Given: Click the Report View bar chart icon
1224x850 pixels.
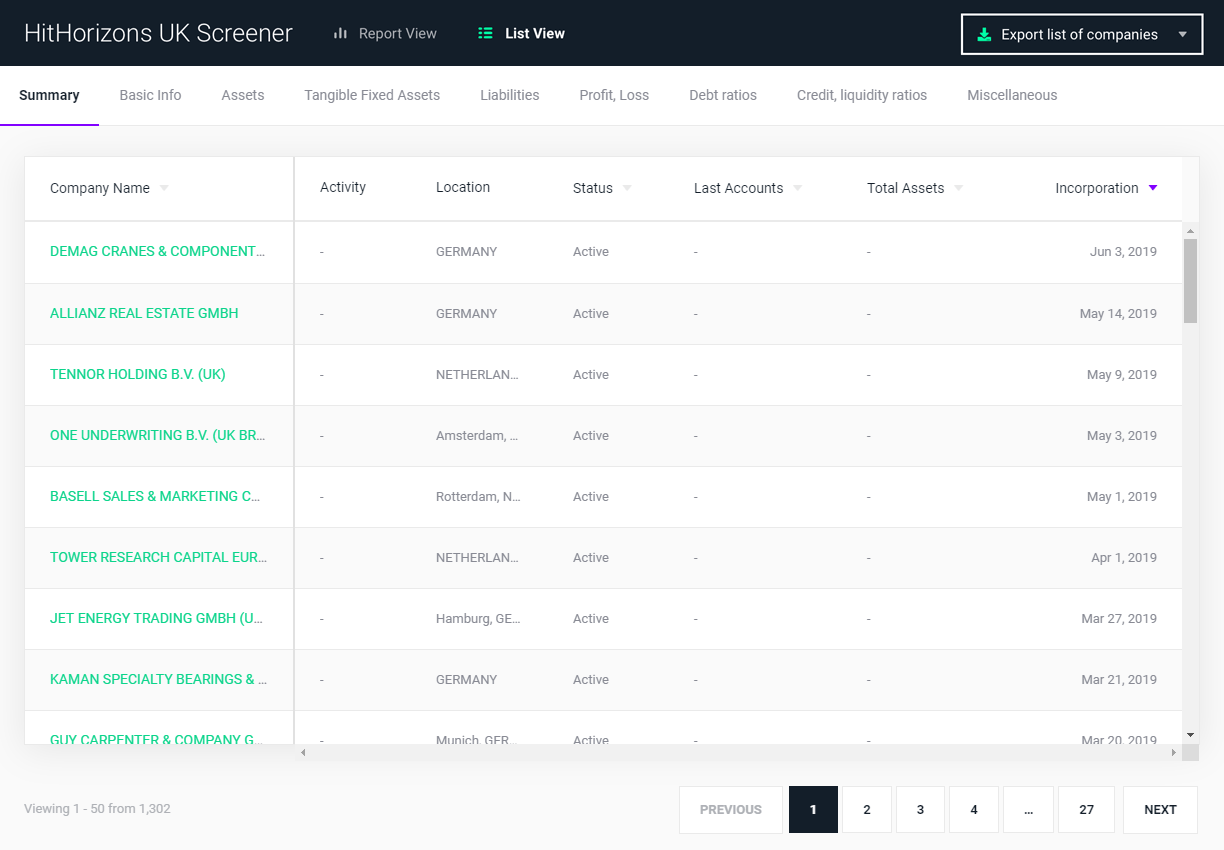Looking at the screenshot, I should click(x=340, y=33).
